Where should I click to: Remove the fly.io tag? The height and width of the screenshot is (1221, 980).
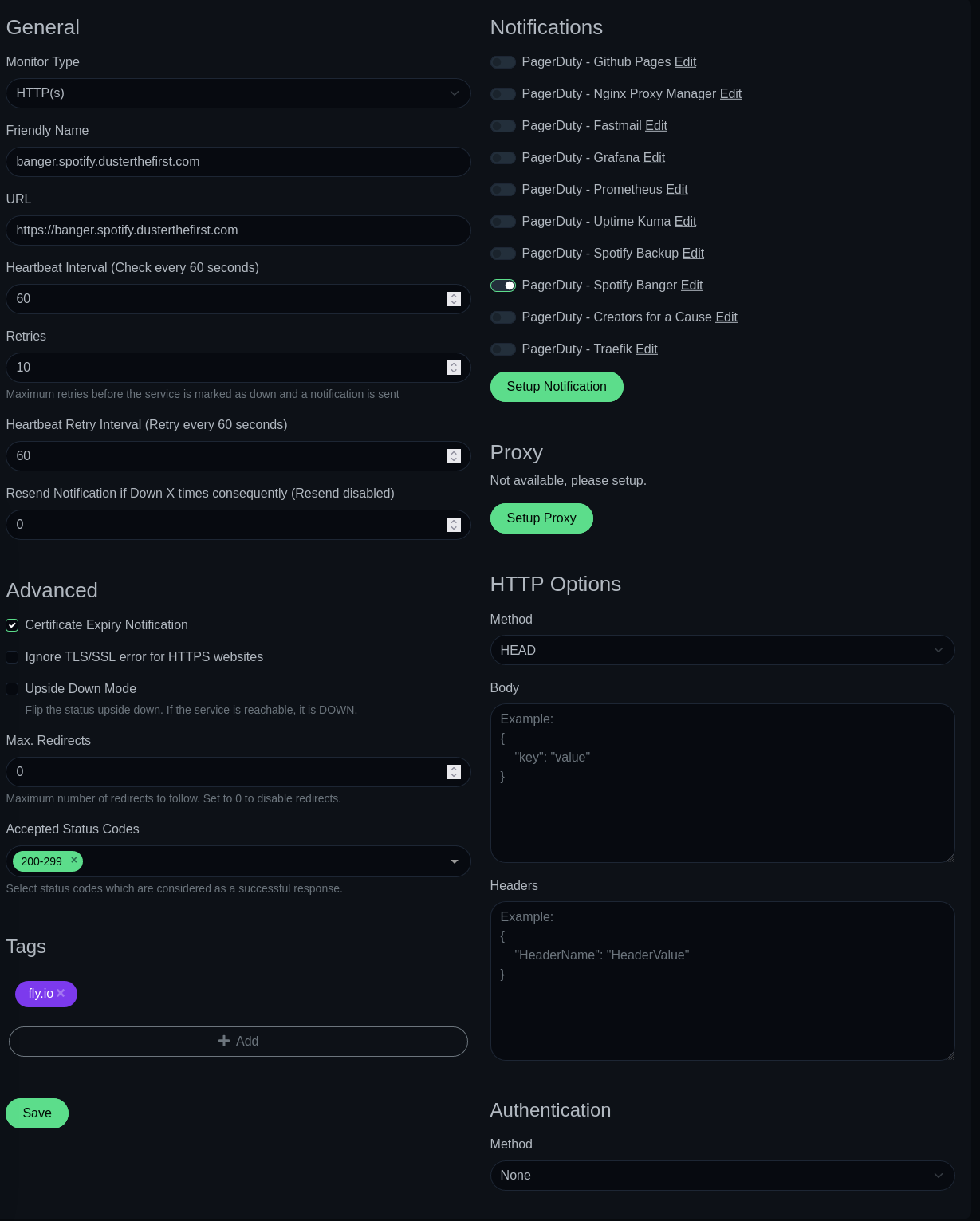pos(61,994)
